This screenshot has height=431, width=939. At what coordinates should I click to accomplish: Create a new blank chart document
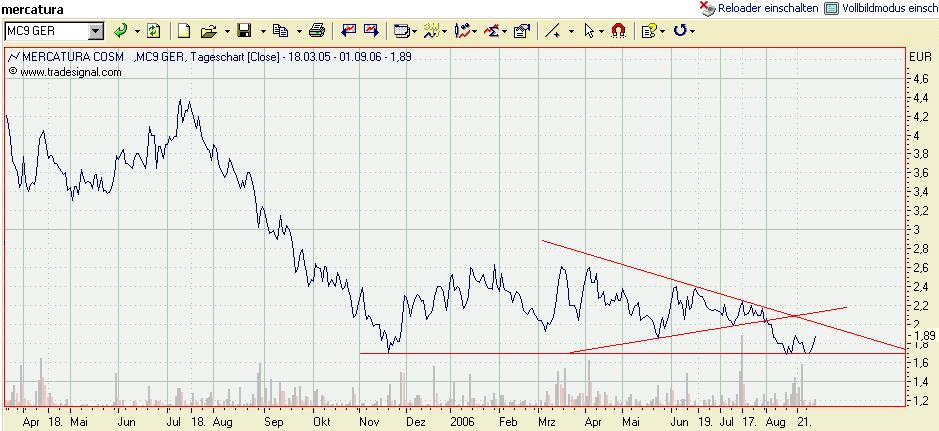click(x=185, y=31)
